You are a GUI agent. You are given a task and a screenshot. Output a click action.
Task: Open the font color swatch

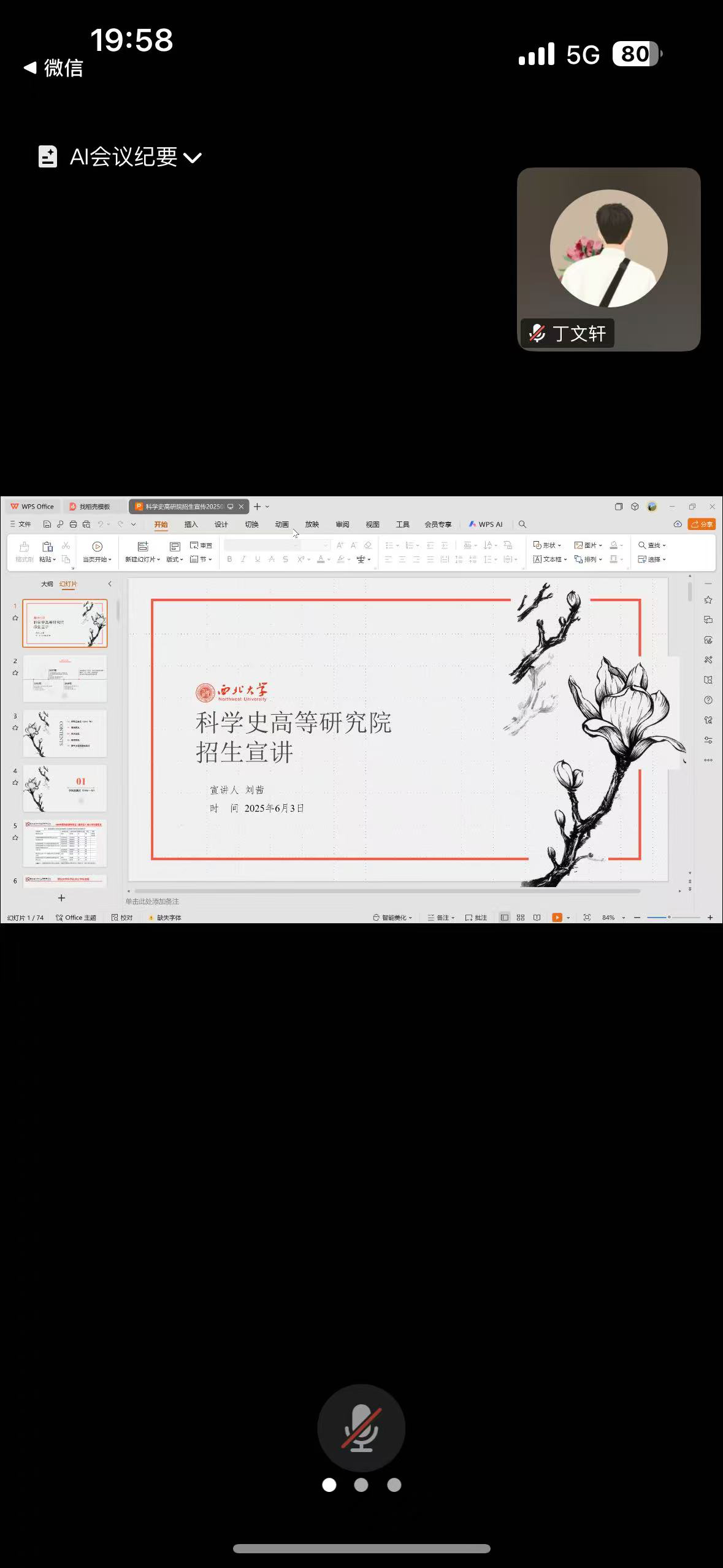320,559
